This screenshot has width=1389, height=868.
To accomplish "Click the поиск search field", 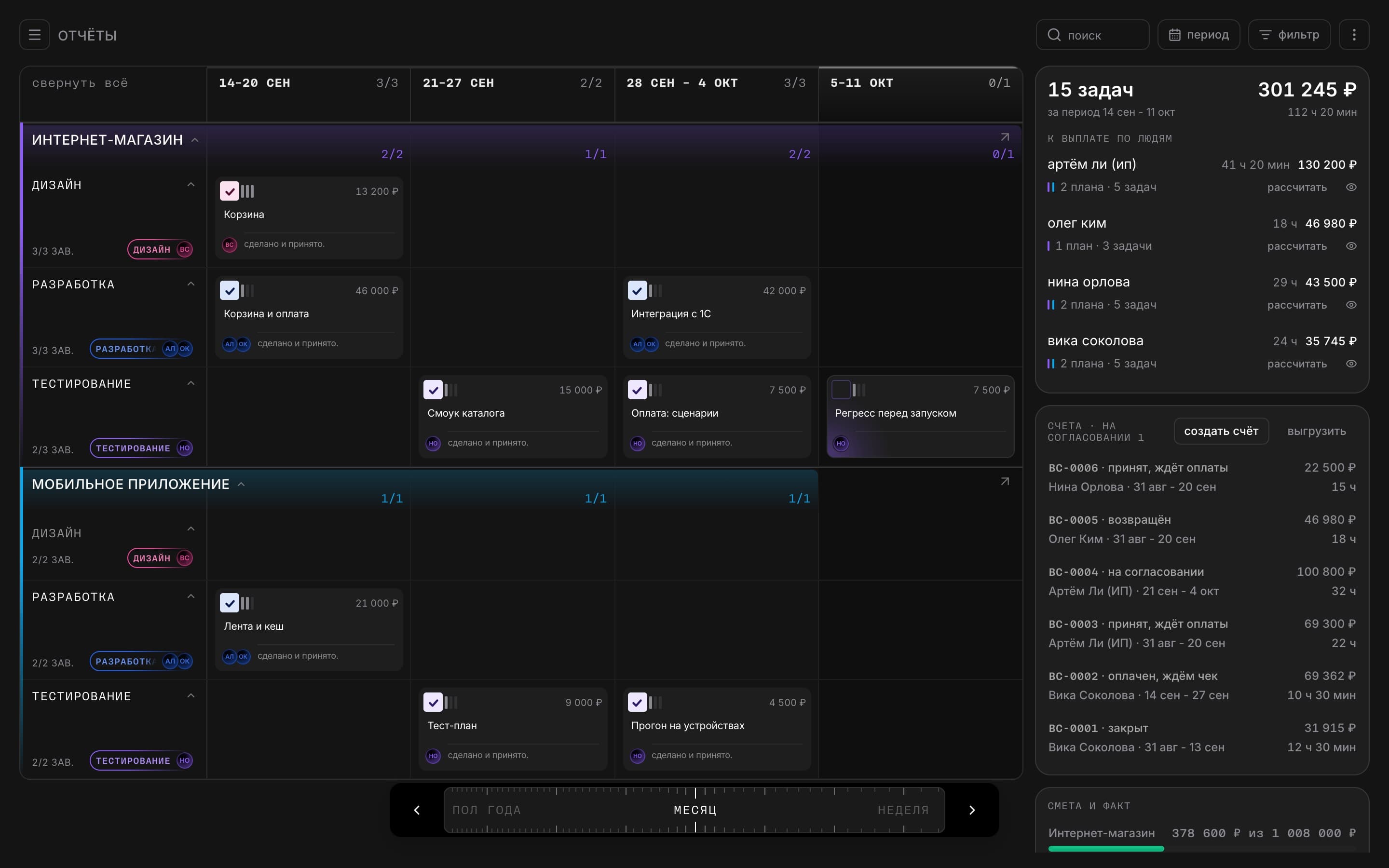I will click(1092, 35).
